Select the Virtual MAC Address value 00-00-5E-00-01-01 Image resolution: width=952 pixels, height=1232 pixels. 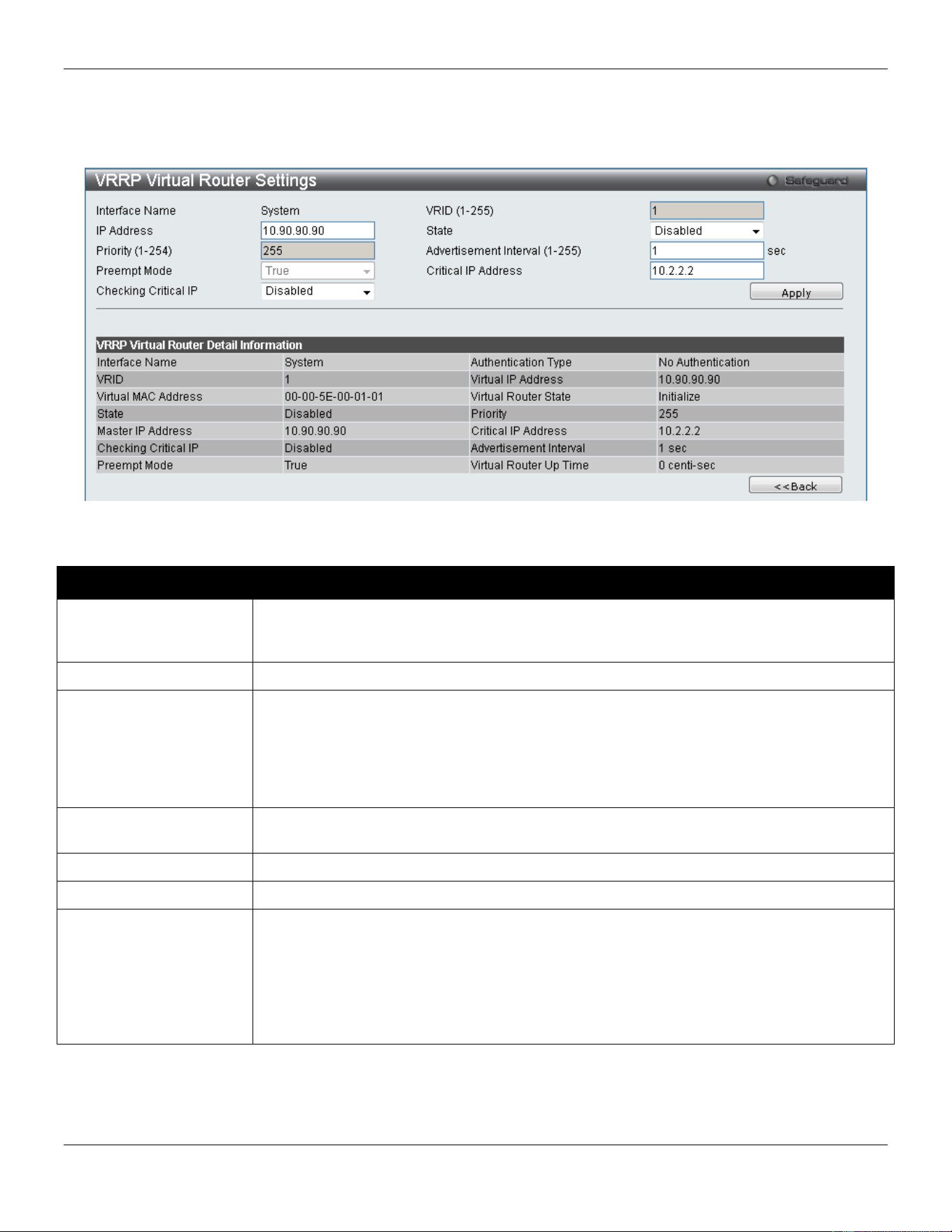tap(334, 397)
